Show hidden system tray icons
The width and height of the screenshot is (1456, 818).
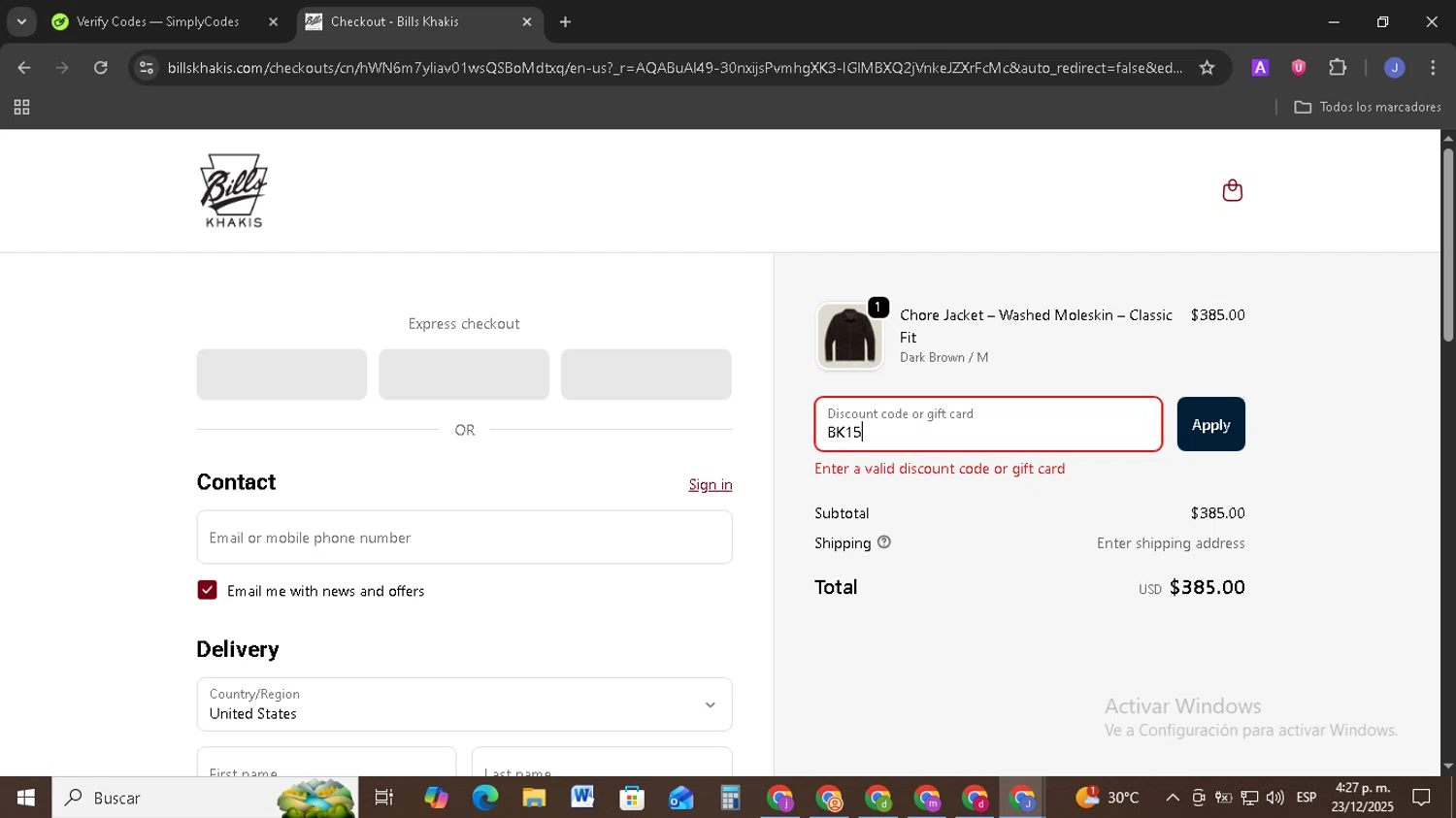pos(1173,798)
